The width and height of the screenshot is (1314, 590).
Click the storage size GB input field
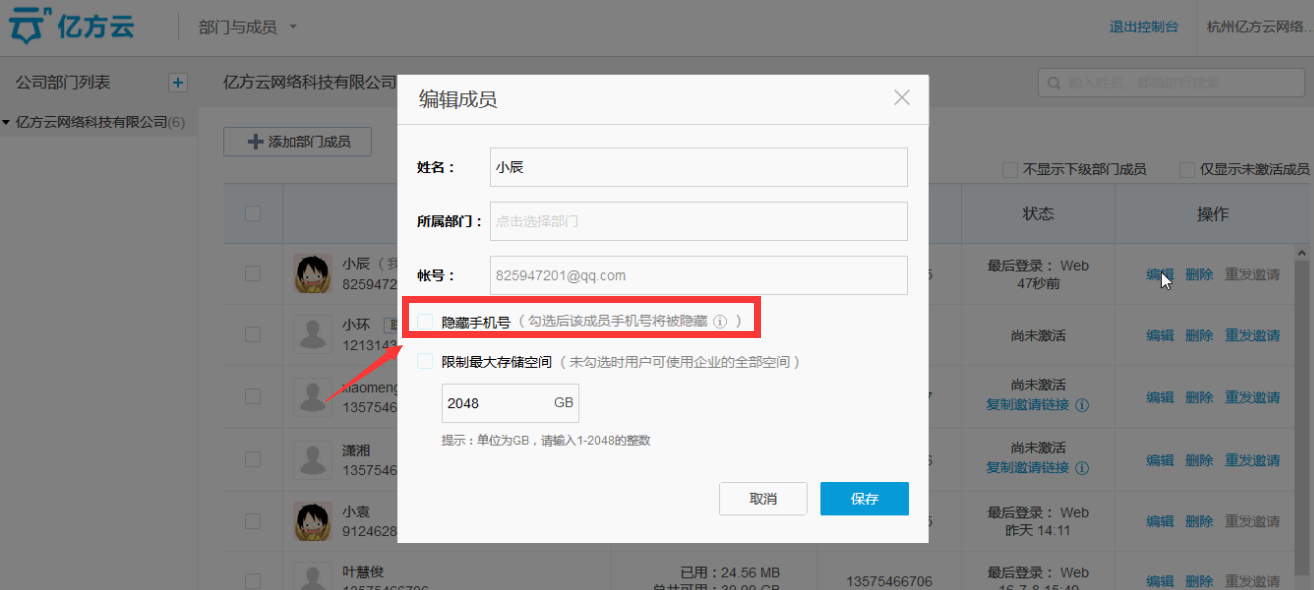click(497, 403)
